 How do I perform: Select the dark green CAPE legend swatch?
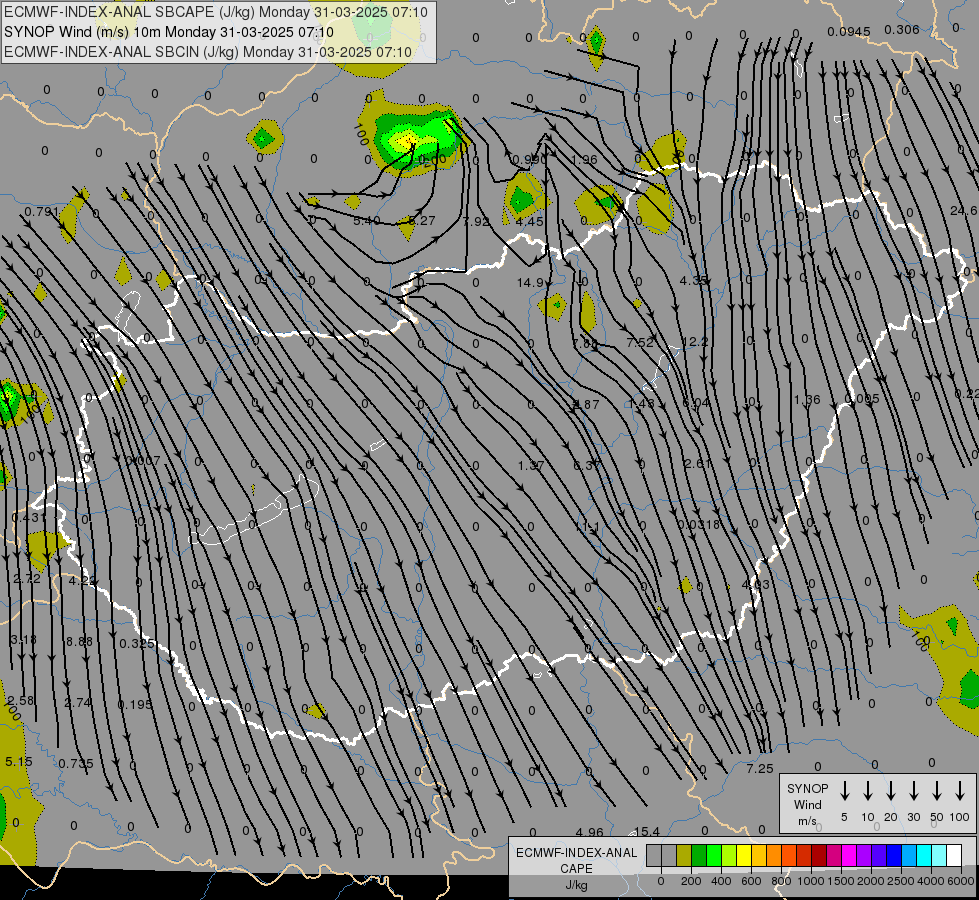[x=699, y=856]
